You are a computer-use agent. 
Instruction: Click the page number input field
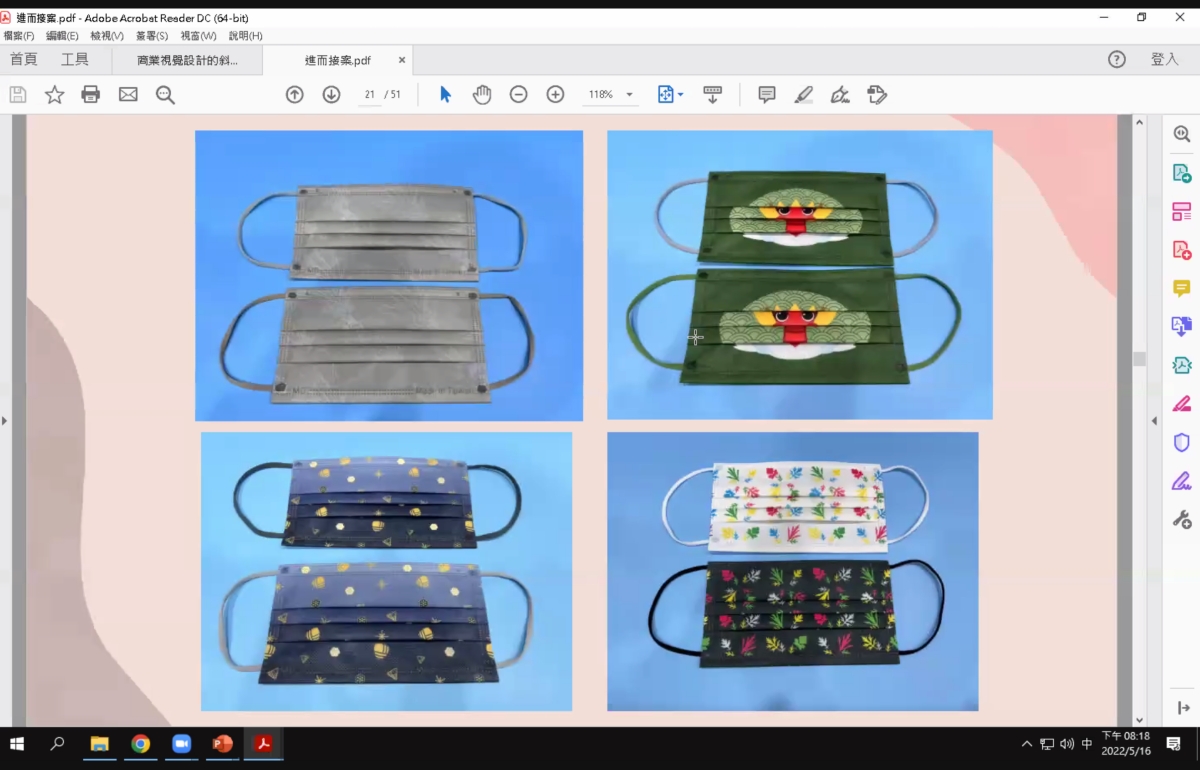[369, 95]
